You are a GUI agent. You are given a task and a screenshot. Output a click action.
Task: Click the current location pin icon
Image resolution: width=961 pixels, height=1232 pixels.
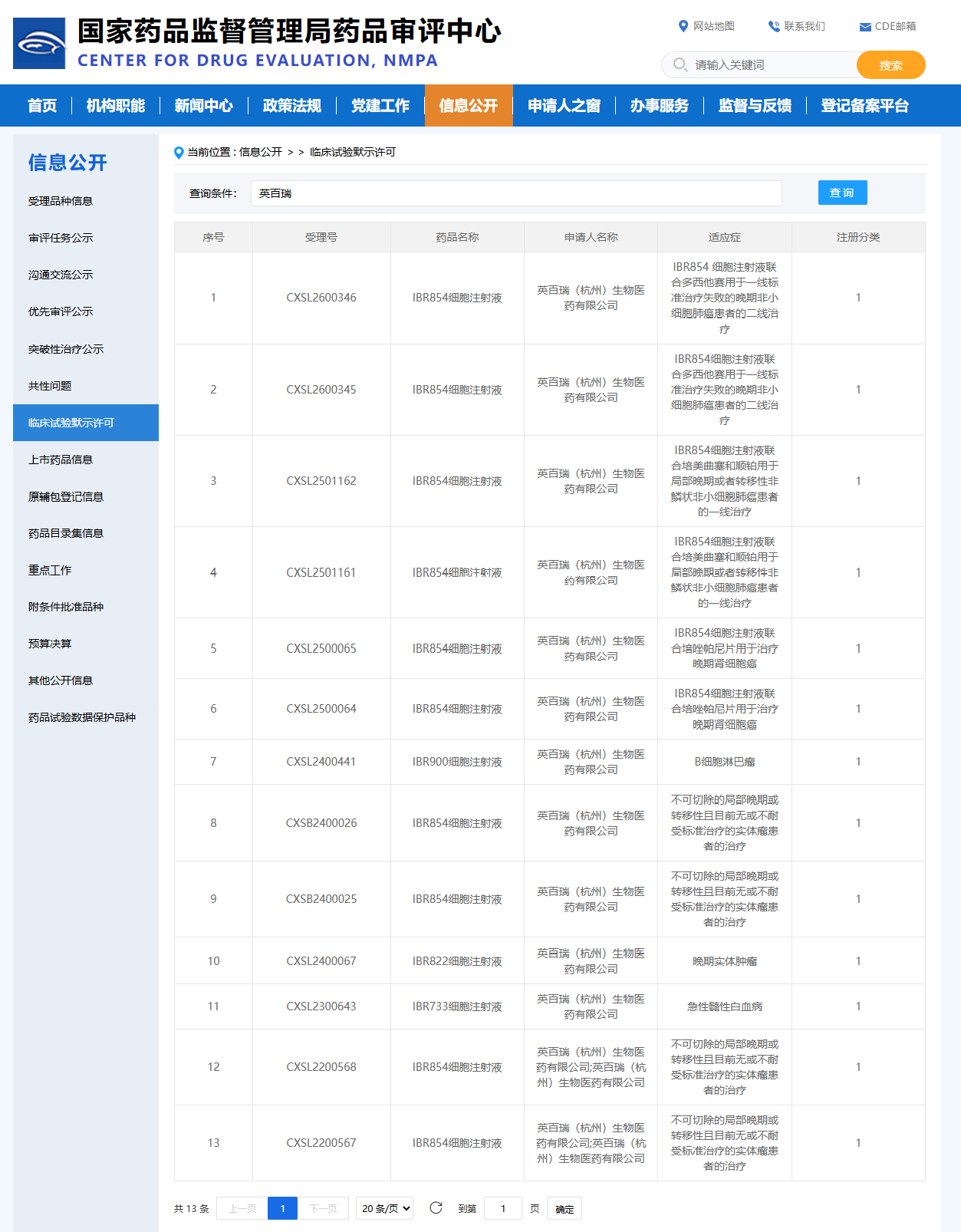click(179, 152)
